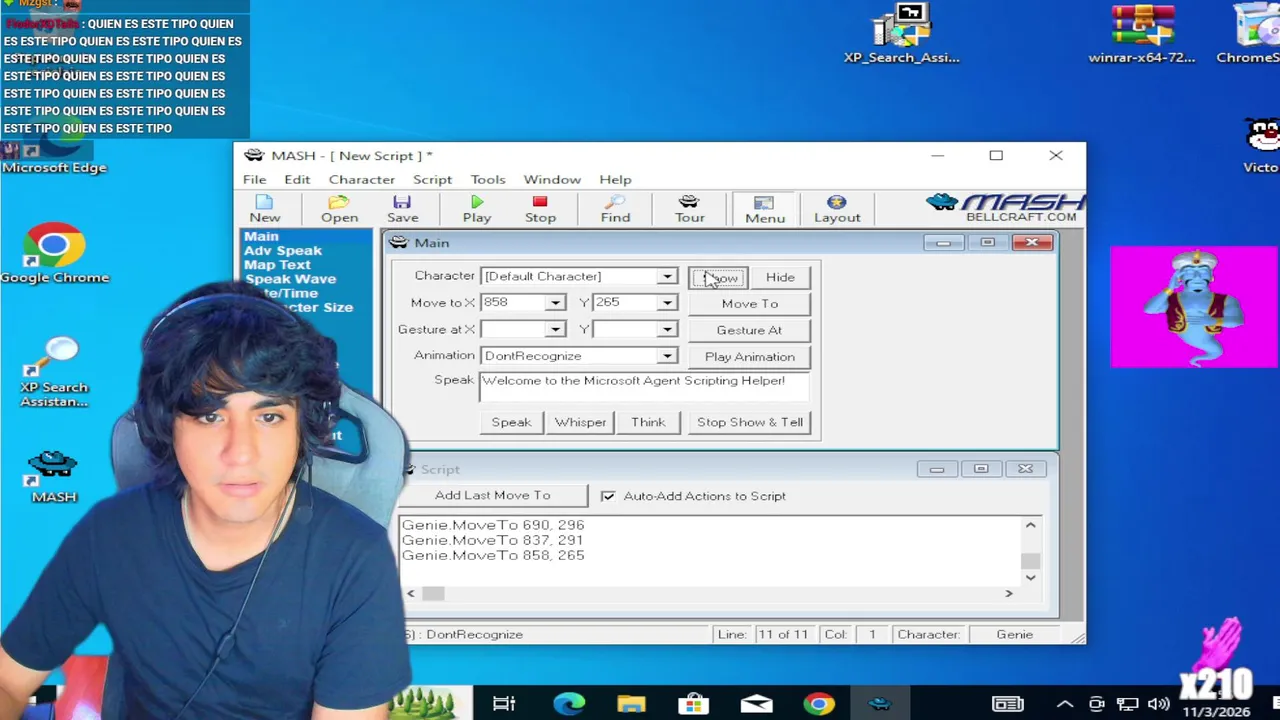
Task: Open Task View in the taskbar
Action: pyautogui.click(x=504, y=704)
